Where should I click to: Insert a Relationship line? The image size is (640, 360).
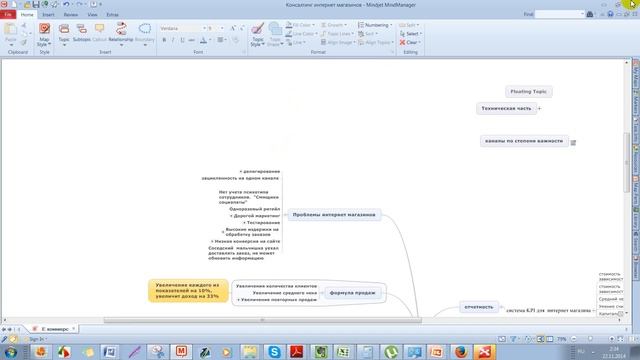[121, 33]
